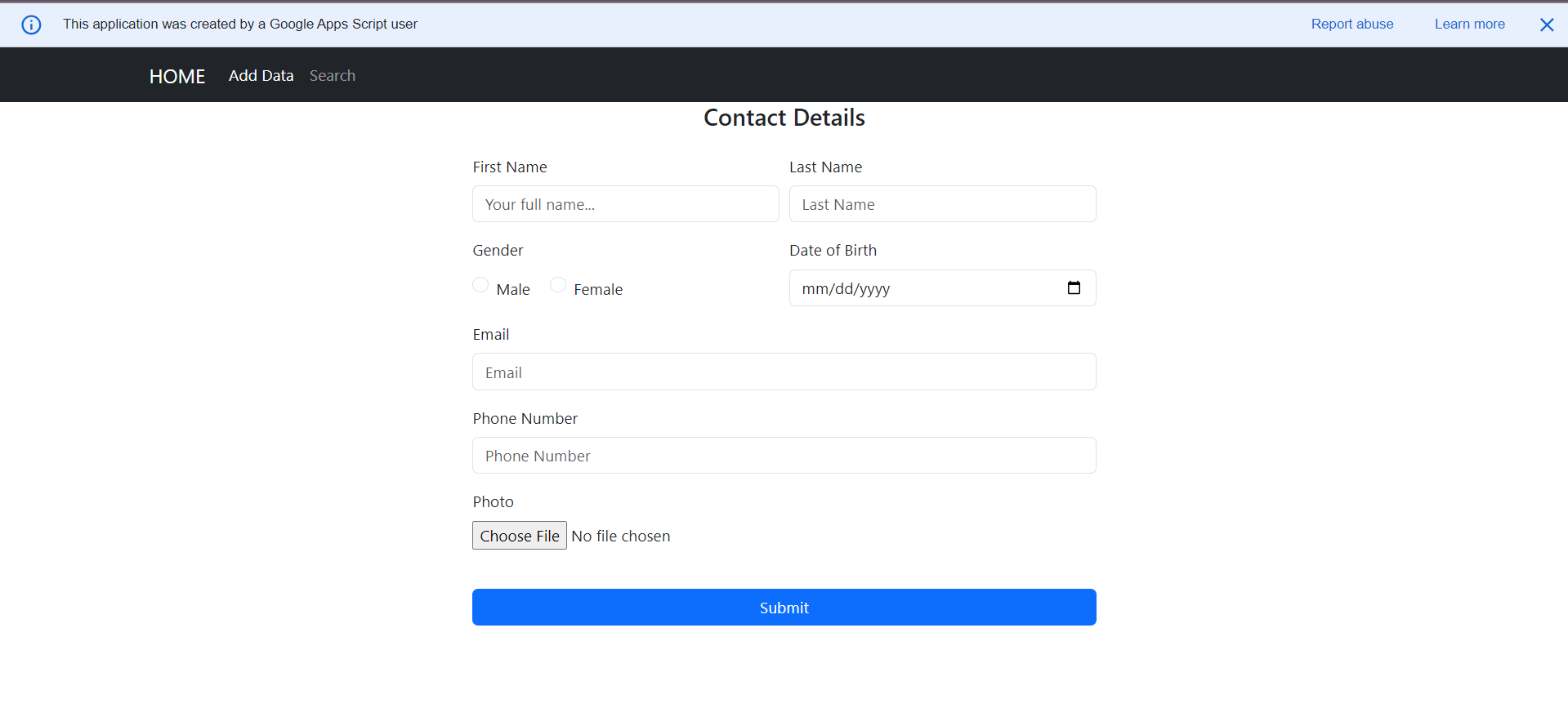
Task: Click the Report abuse link
Action: click(x=1351, y=24)
